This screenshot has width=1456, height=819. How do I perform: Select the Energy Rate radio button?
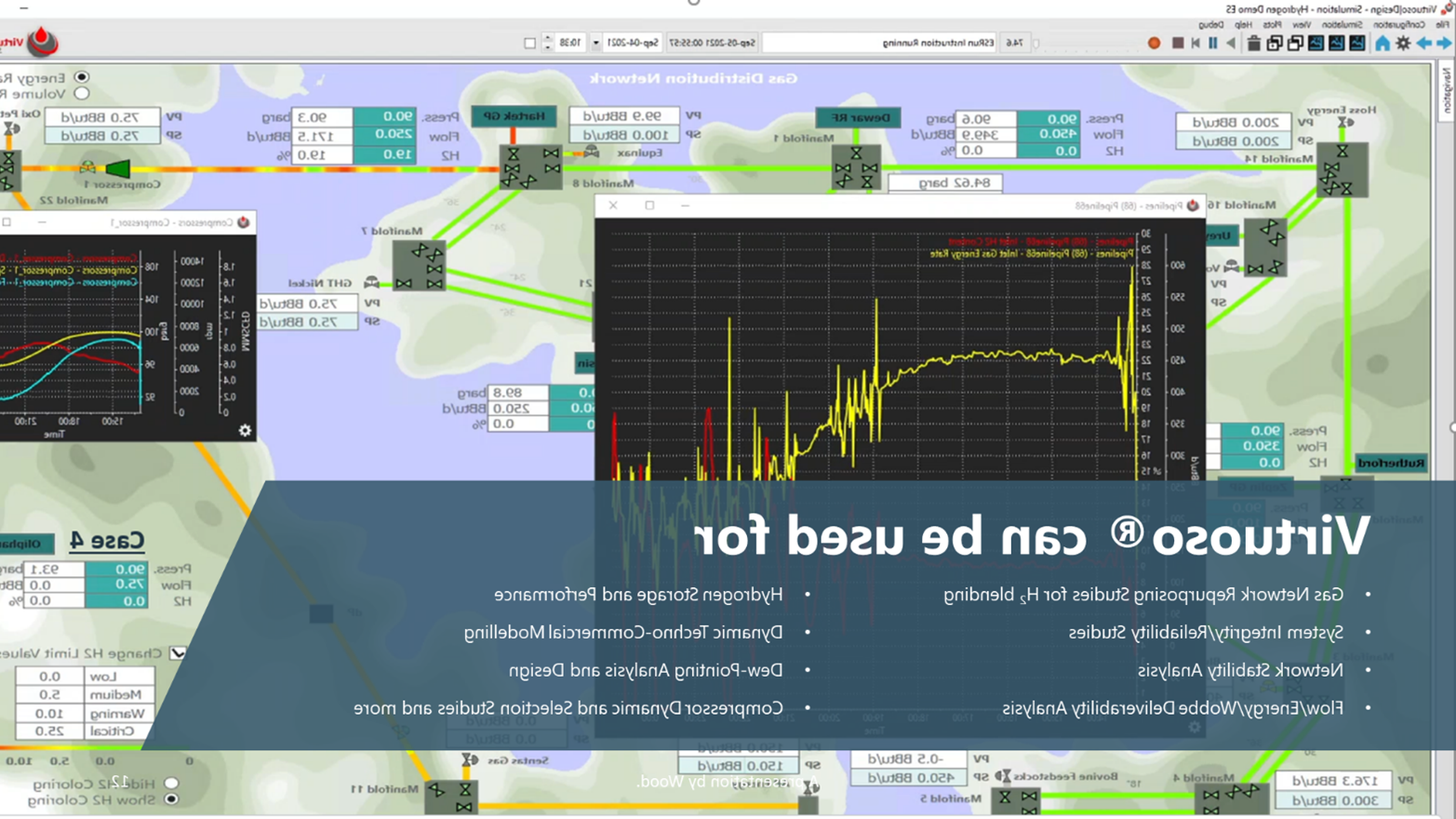[x=82, y=77]
